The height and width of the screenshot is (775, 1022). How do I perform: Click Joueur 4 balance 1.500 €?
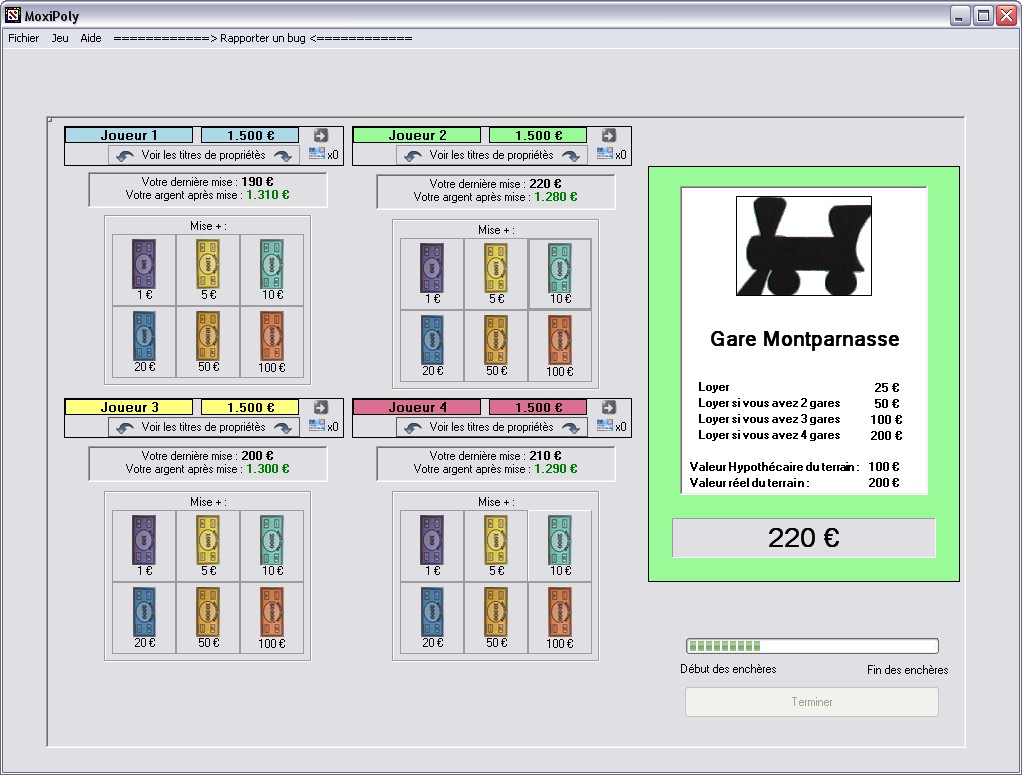click(538, 407)
